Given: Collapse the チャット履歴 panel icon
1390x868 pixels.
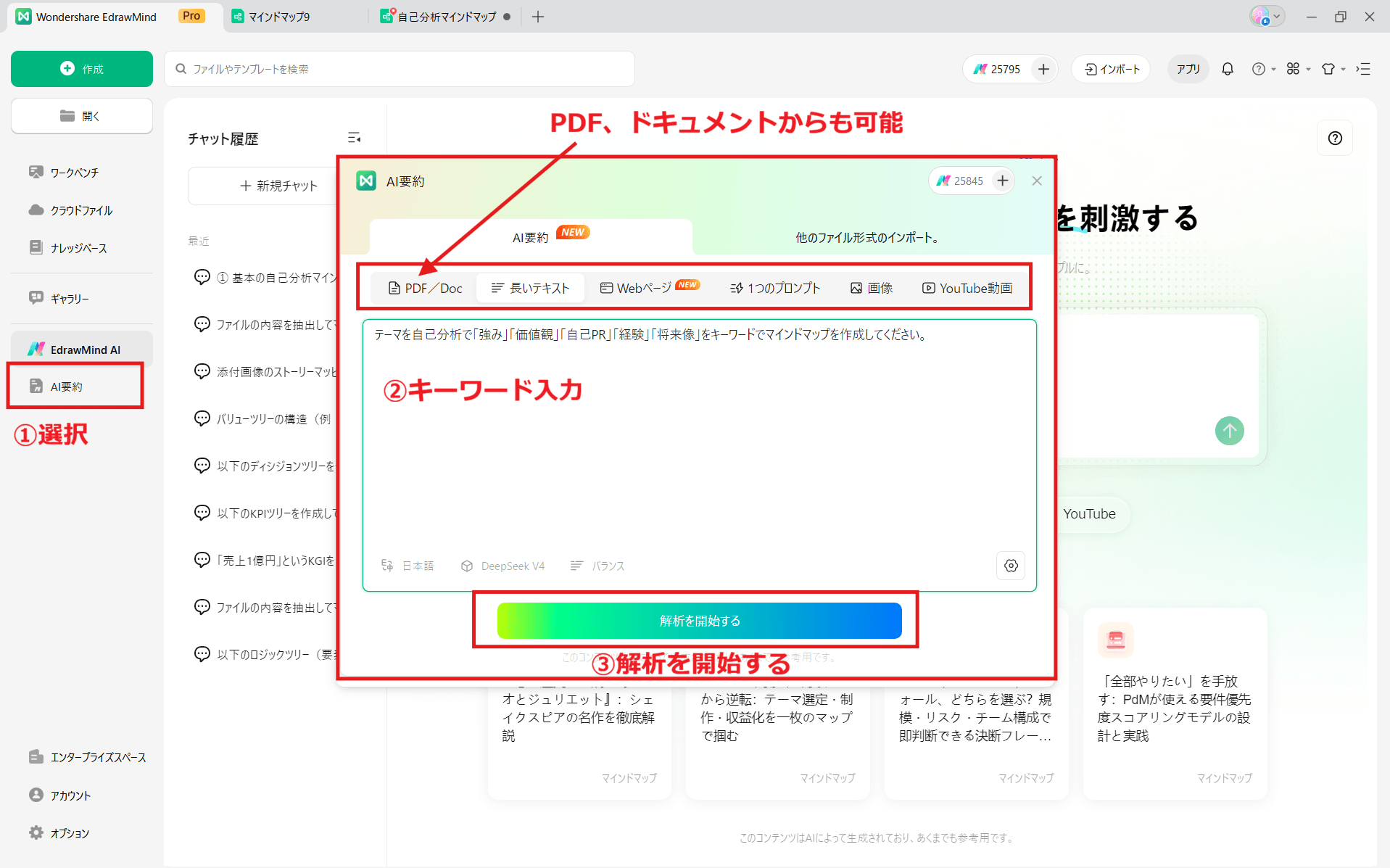Looking at the screenshot, I should (x=354, y=138).
